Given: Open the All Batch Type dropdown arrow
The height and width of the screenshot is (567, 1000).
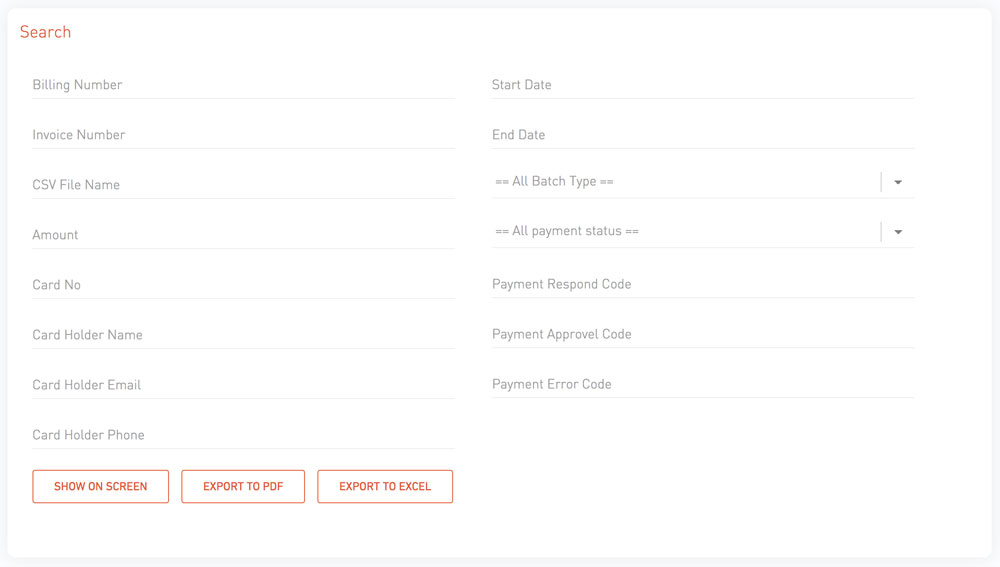Looking at the screenshot, I should click(898, 182).
